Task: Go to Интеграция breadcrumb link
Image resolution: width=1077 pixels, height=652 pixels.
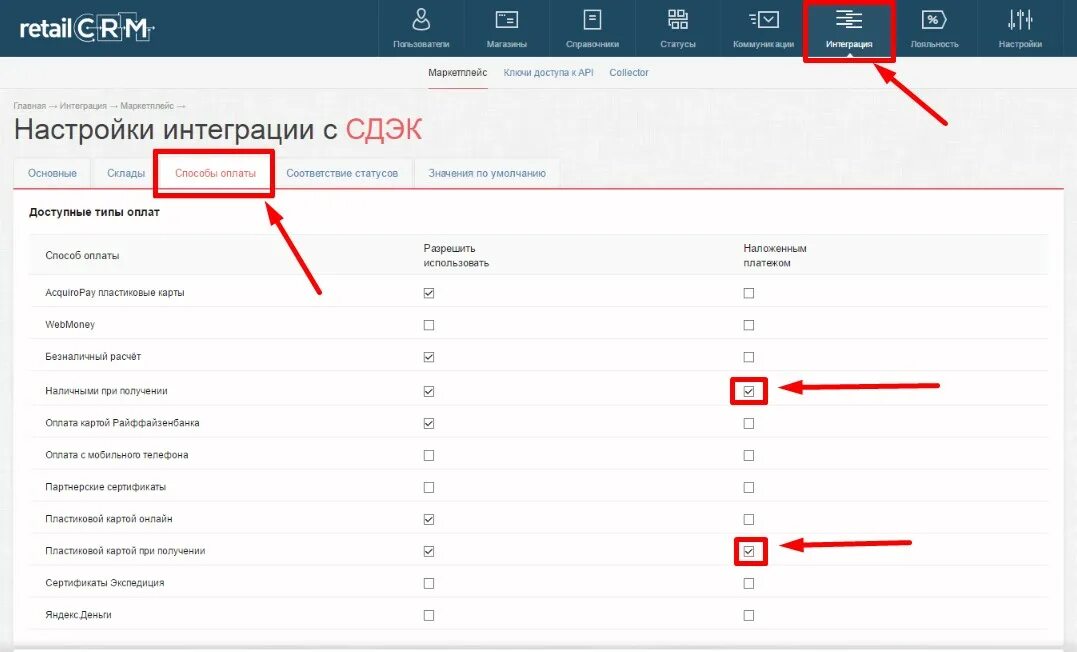Action: (83, 106)
